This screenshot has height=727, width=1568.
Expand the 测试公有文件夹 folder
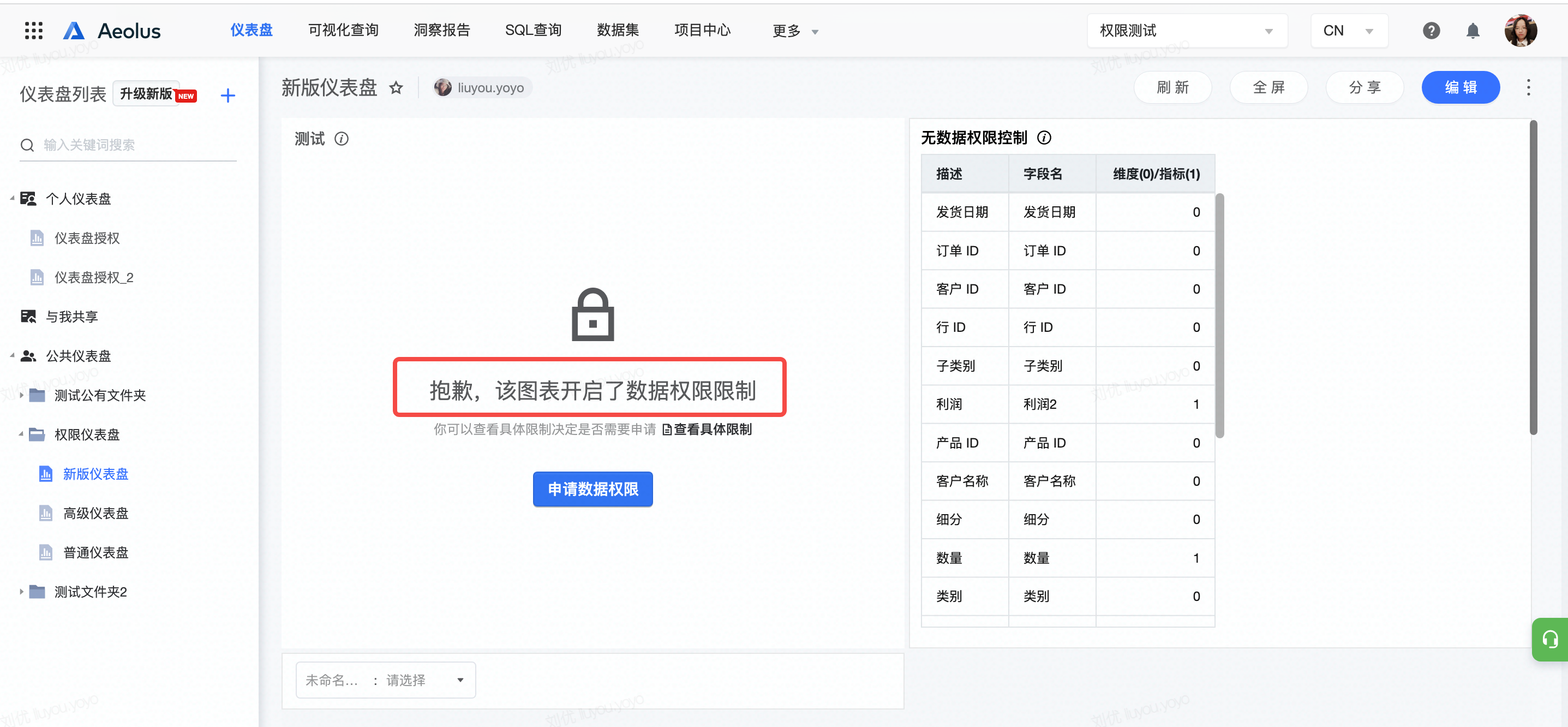tap(21, 395)
